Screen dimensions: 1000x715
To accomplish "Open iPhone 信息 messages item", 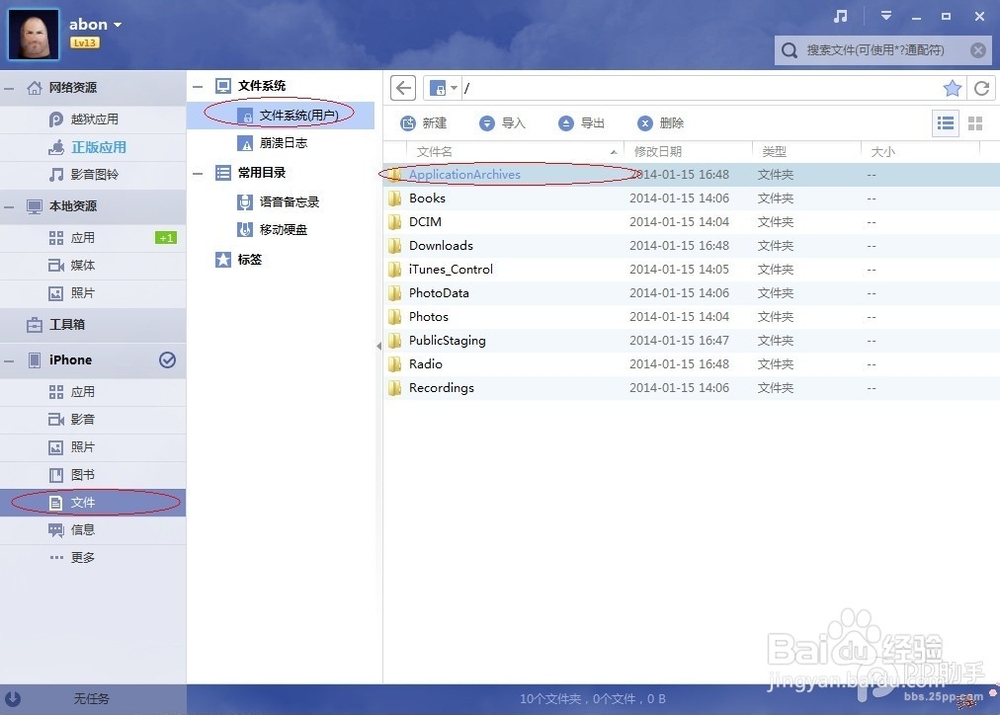I will 93,530.
